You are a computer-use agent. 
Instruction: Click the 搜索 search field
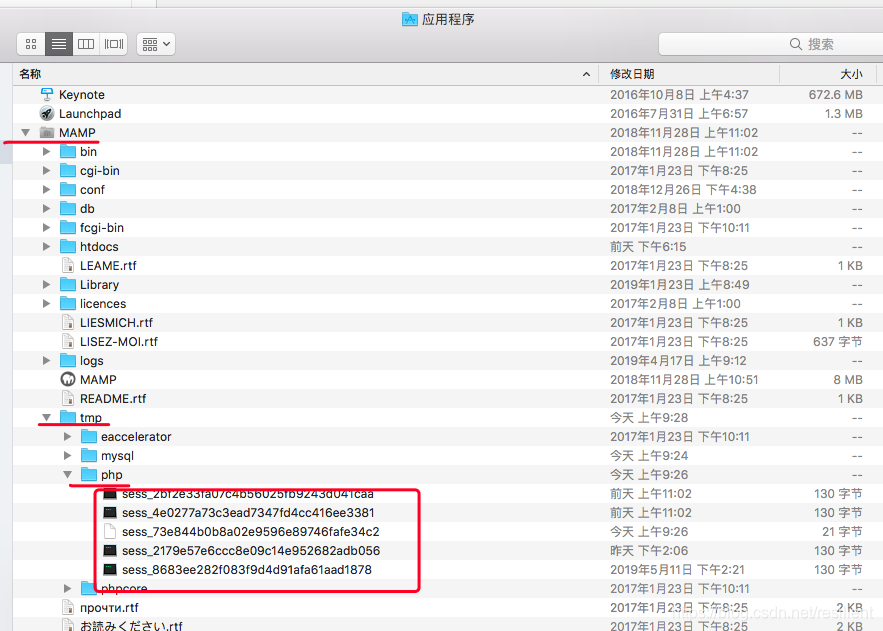[770, 44]
